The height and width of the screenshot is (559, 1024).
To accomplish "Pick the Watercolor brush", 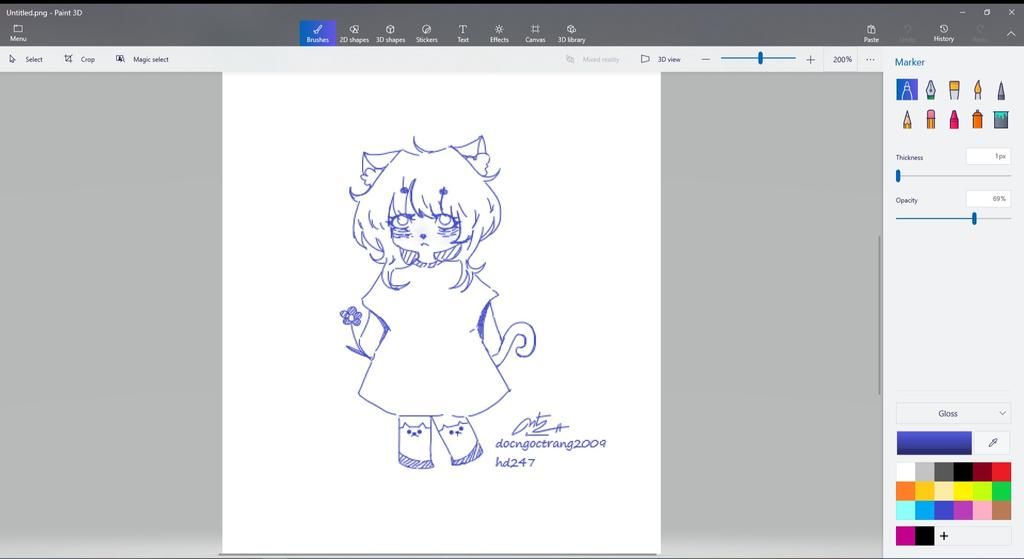I will point(977,89).
